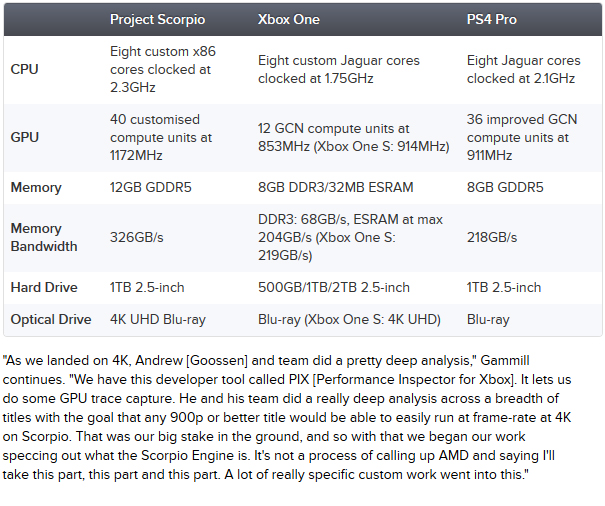Select the 40 customised compute units cell
The width and height of the screenshot is (605, 506).
tap(161, 137)
